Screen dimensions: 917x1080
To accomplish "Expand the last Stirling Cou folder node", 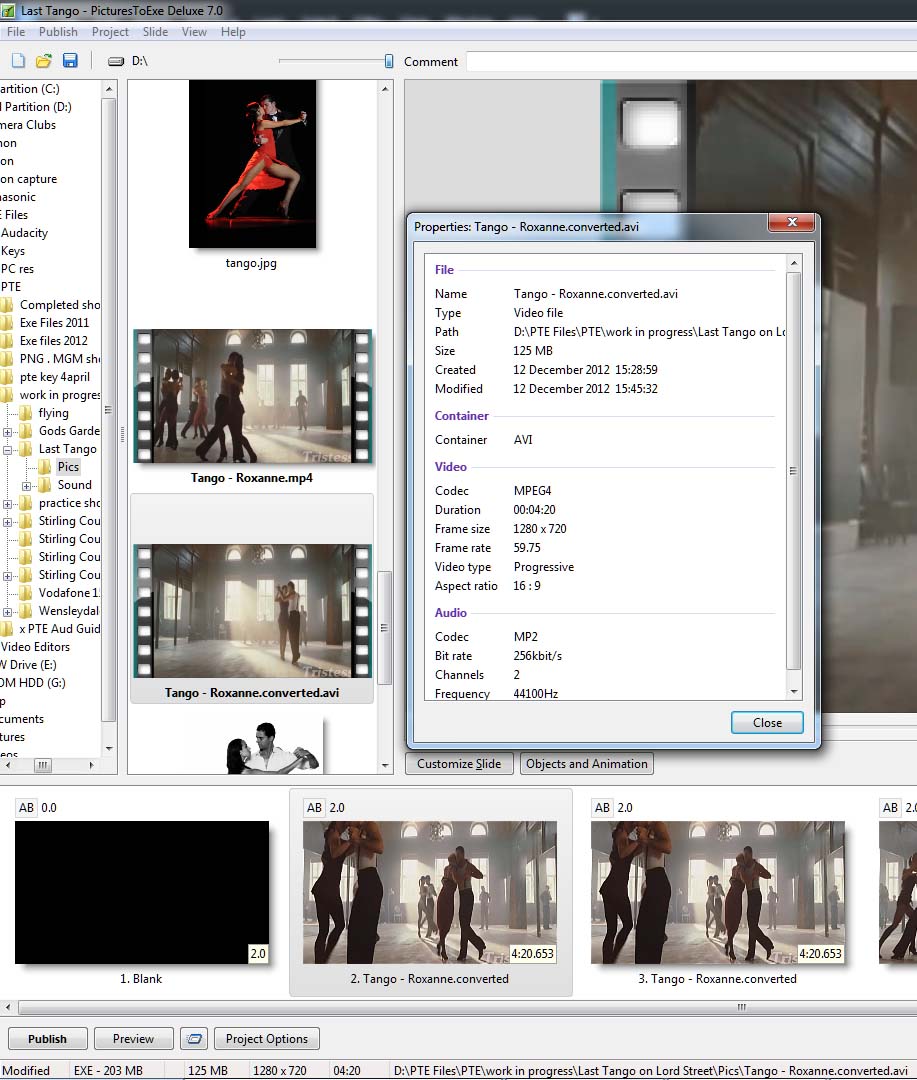I will [x=8, y=576].
